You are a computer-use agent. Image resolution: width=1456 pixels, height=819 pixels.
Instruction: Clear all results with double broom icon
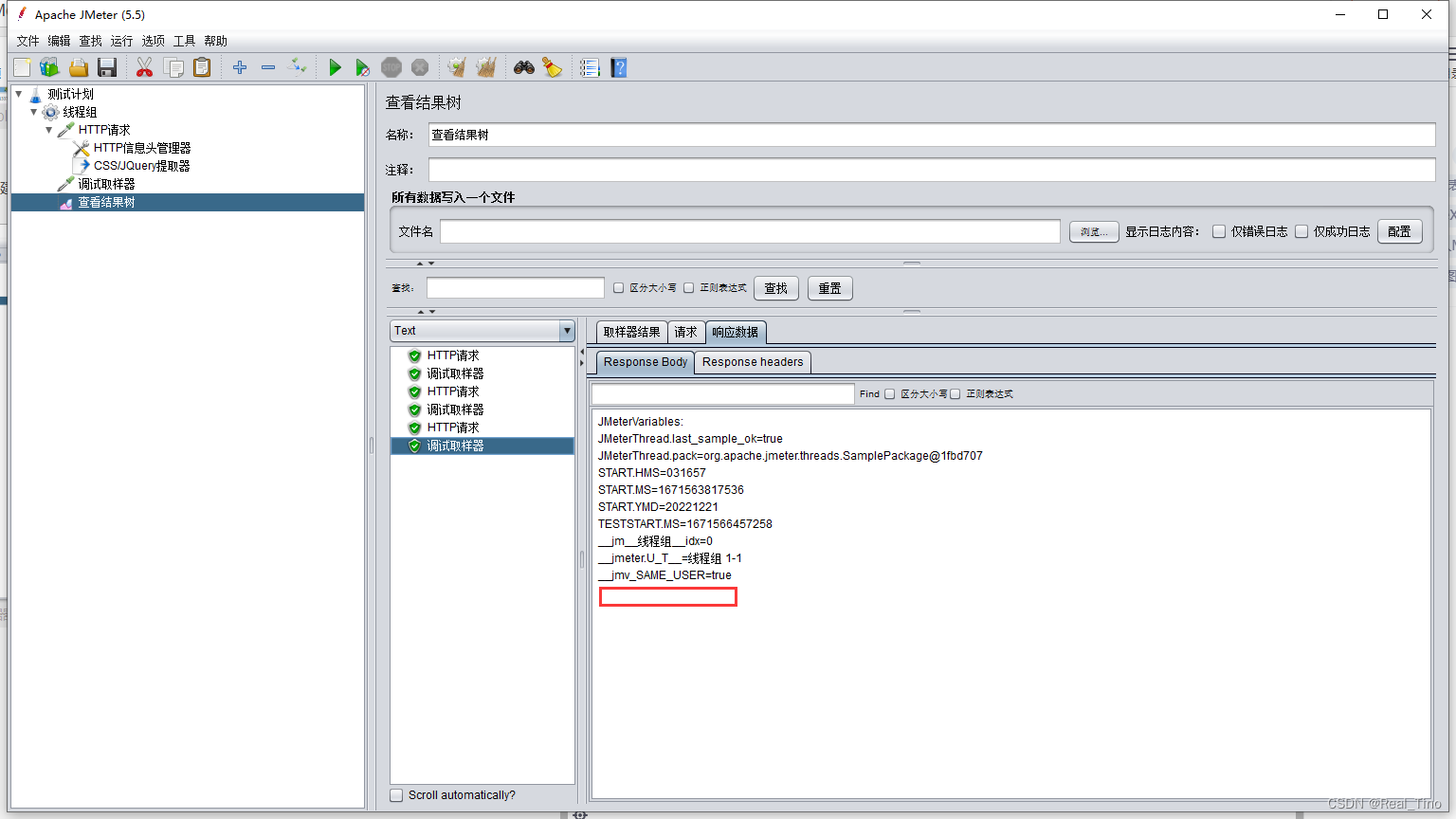pos(486,67)
